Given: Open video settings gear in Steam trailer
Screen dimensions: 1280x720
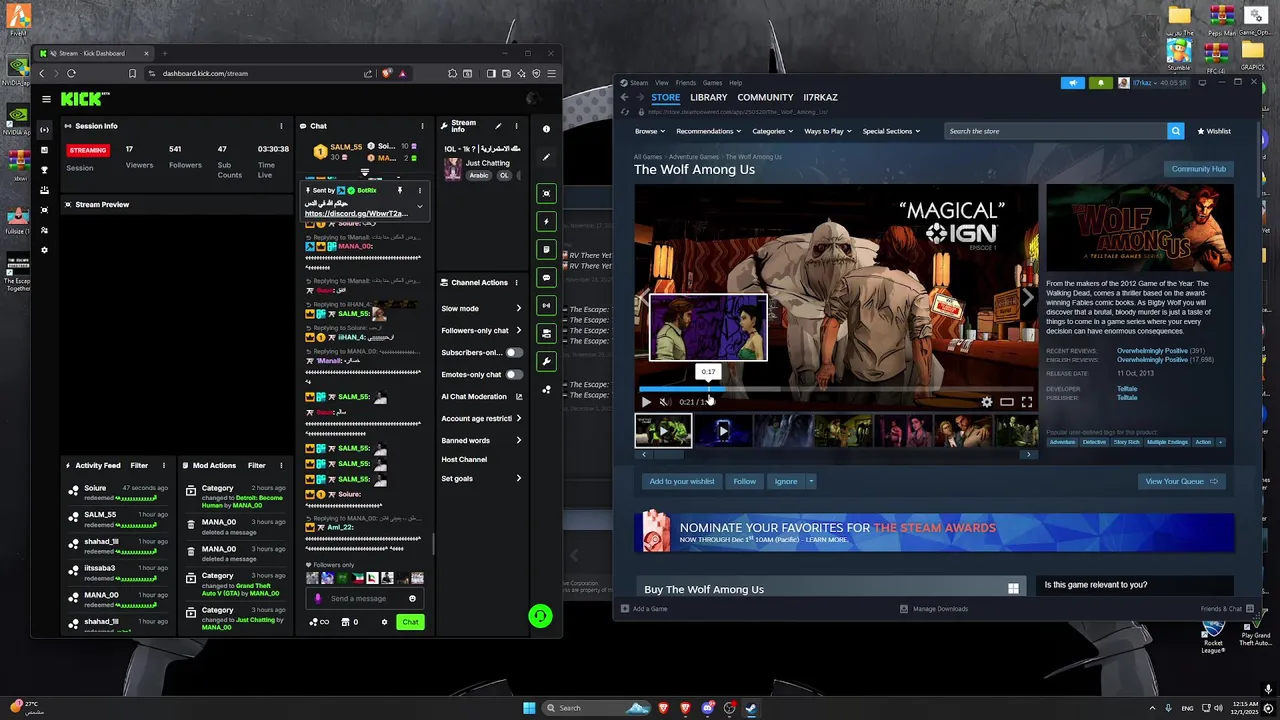Looking at the screenshot, I should (x=987, y=402).
